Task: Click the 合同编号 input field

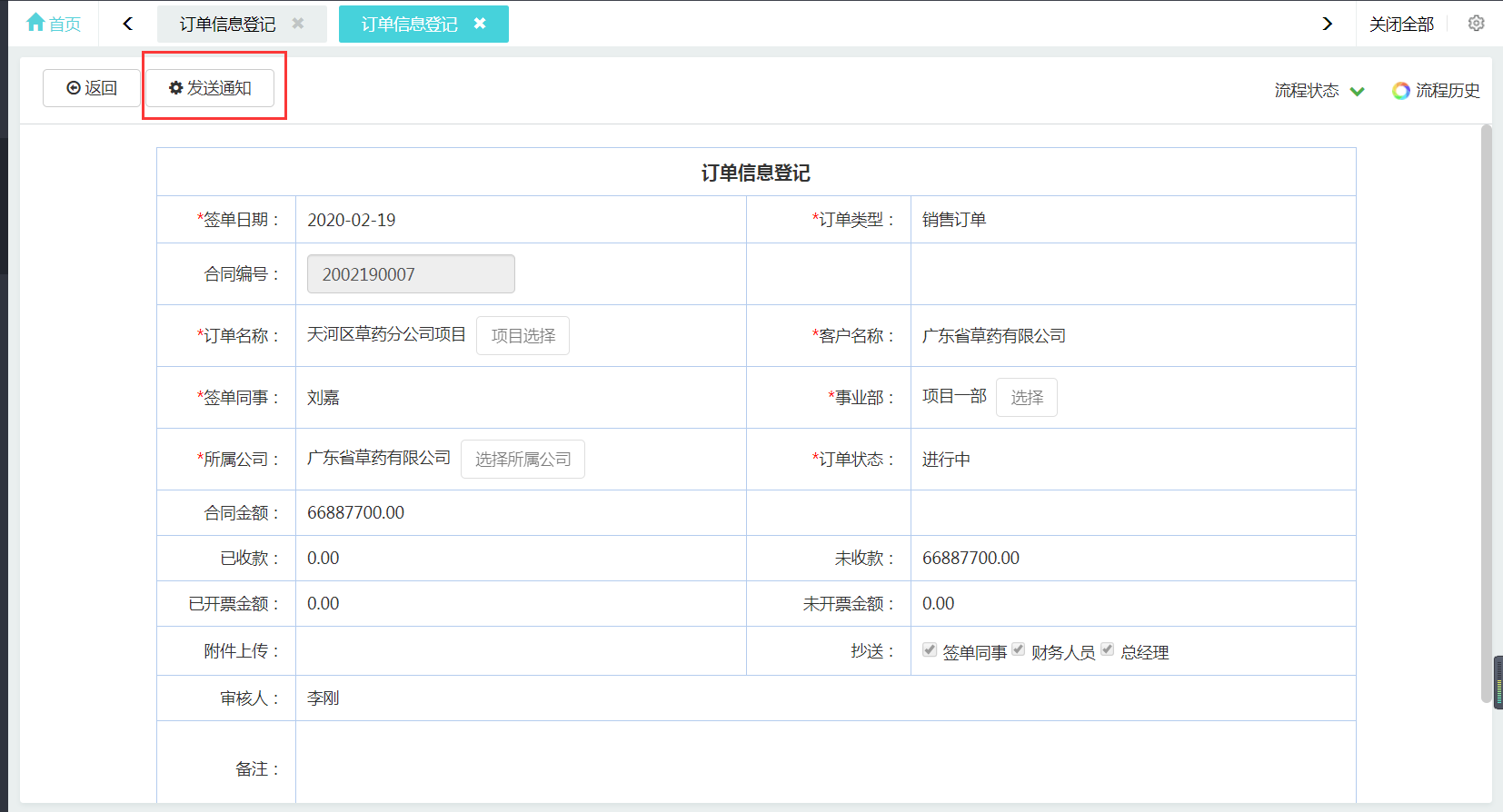Action: [411, 274]
